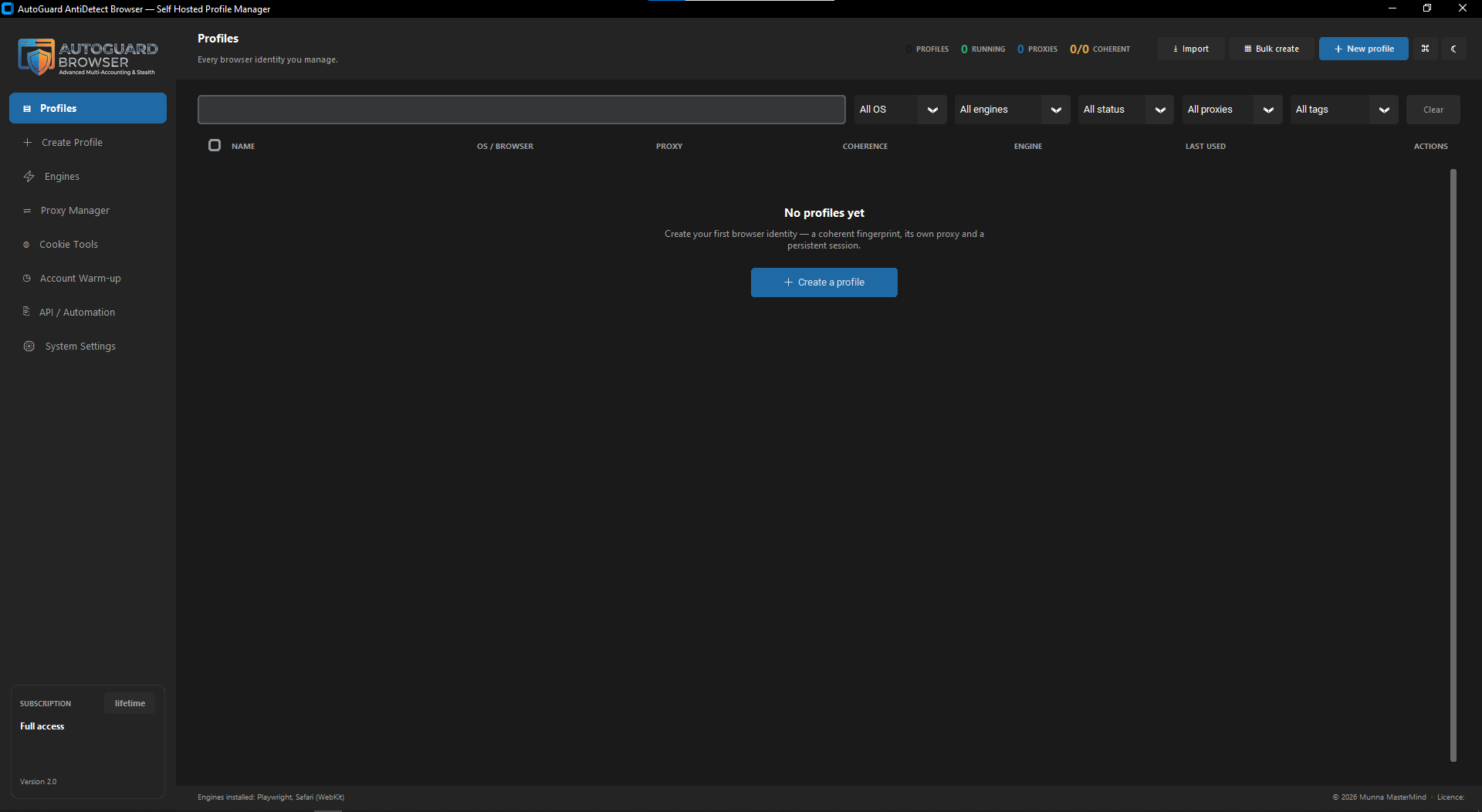Open the All status filter dropdown
The height and width of the screenshot is (812, 1482).
[x=1125, y=110]
